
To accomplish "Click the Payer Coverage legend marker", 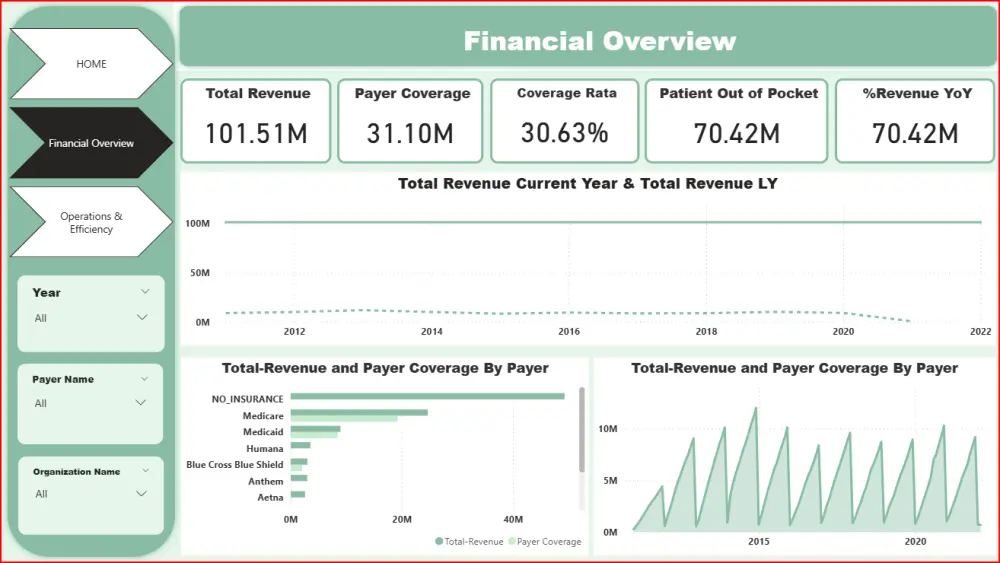I will (x=511, y=541).
